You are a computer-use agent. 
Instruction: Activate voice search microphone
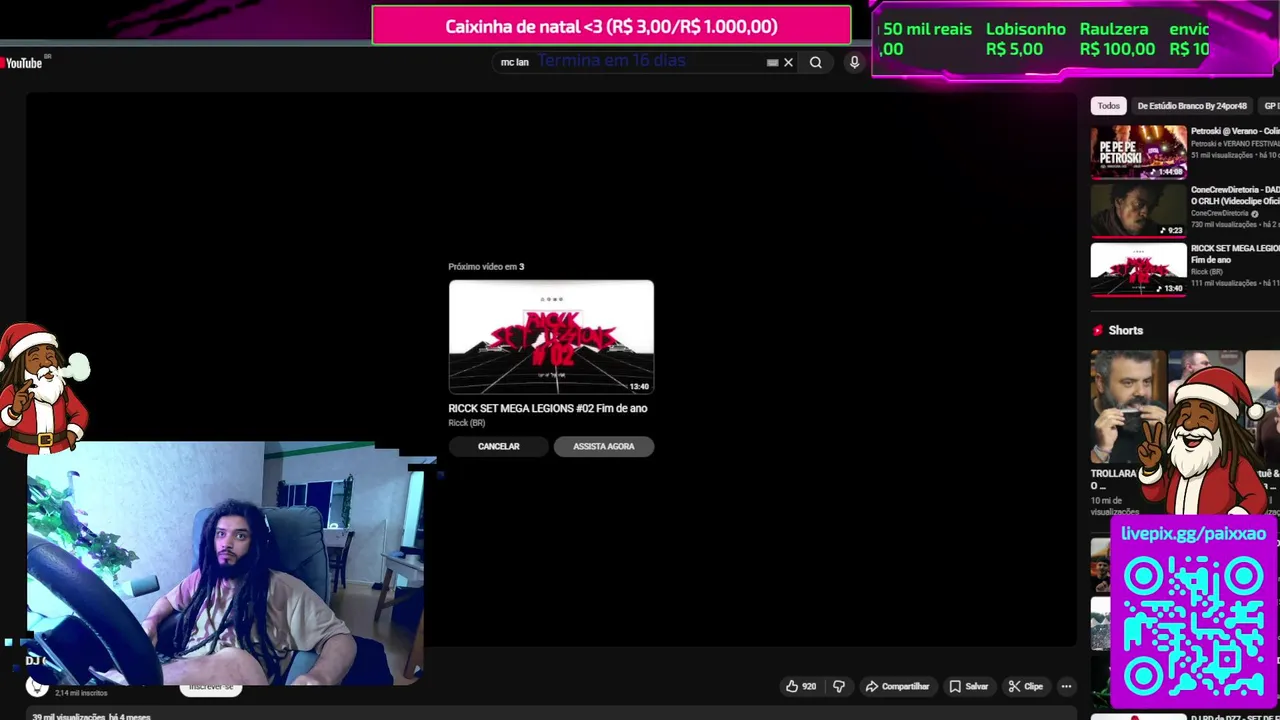pos(854,62)
